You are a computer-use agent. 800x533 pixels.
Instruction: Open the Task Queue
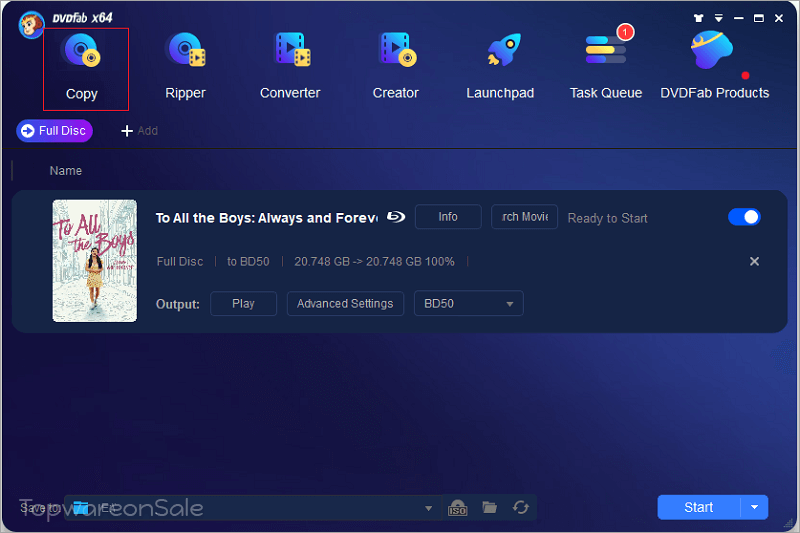pos(606,66)
